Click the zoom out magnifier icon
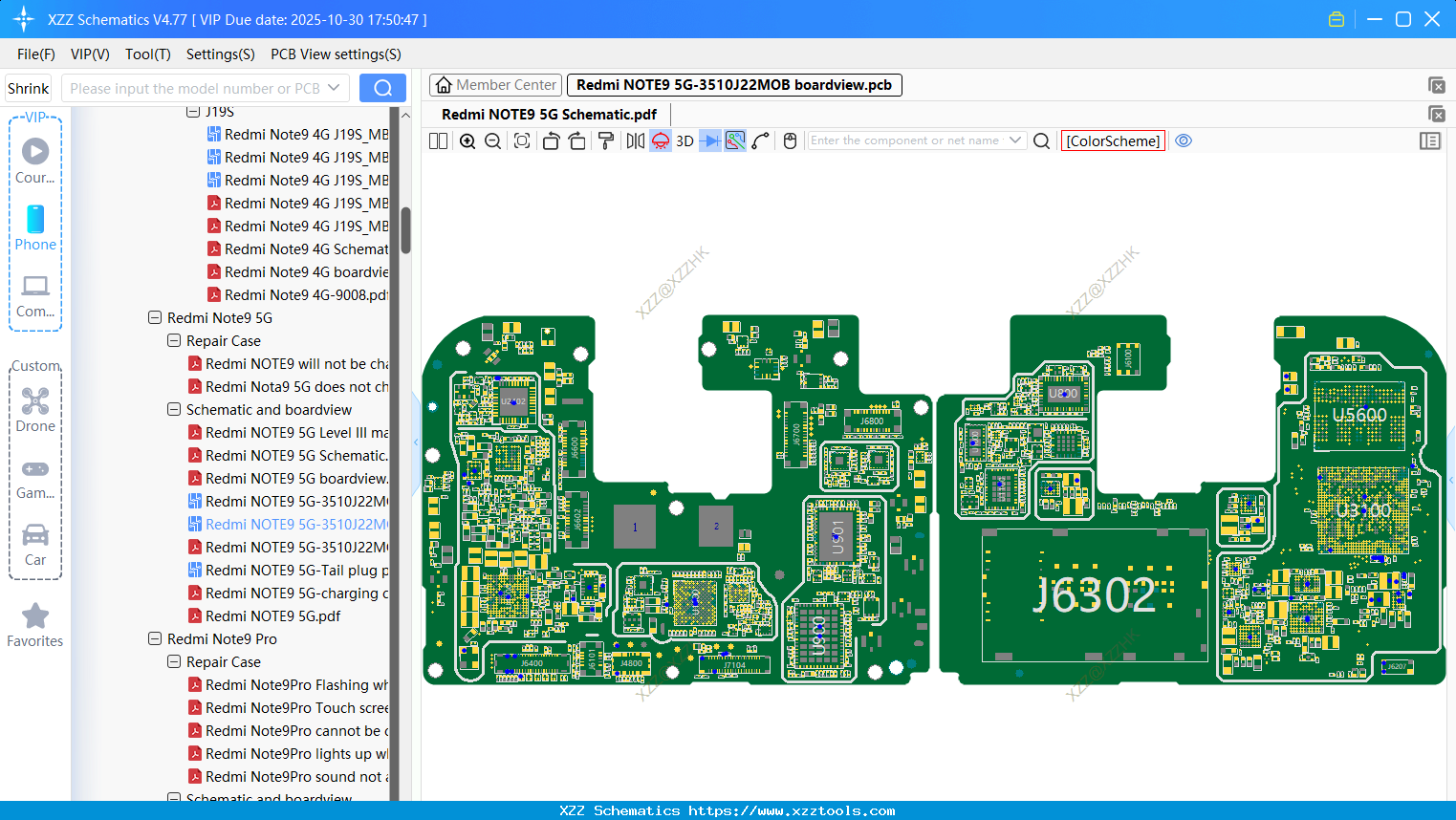The width and height of the screenshot is (1456, 820). coord(493,141)
